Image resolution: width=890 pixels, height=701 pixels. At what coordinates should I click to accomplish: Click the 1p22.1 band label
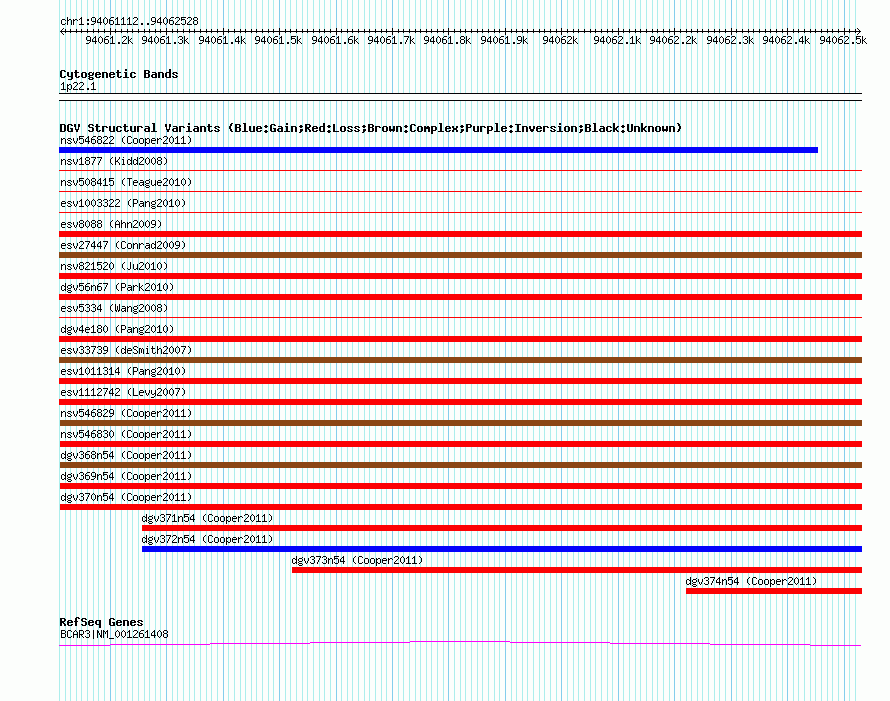(x=78, y=86)
